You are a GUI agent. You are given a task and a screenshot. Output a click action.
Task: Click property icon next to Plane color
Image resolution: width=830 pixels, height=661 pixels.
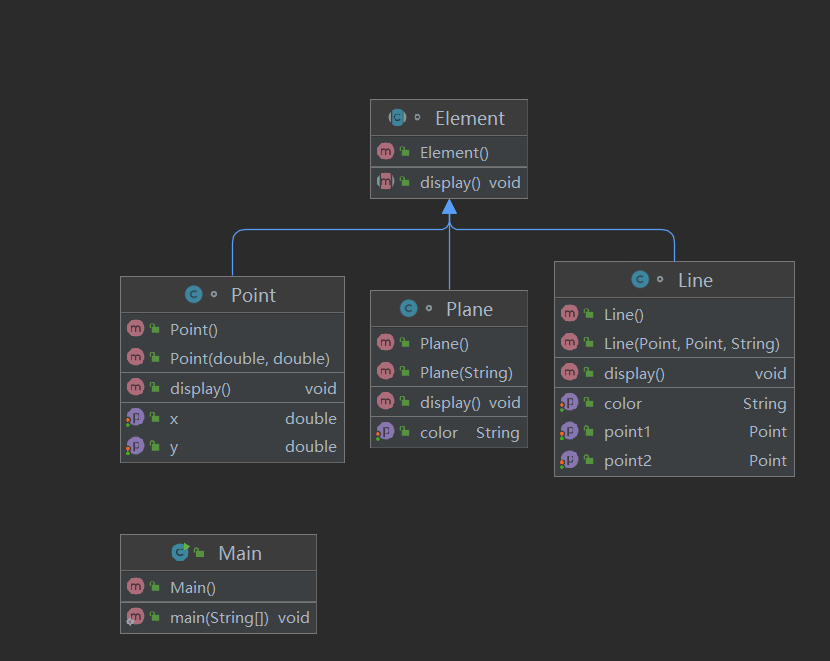point(386,432)
